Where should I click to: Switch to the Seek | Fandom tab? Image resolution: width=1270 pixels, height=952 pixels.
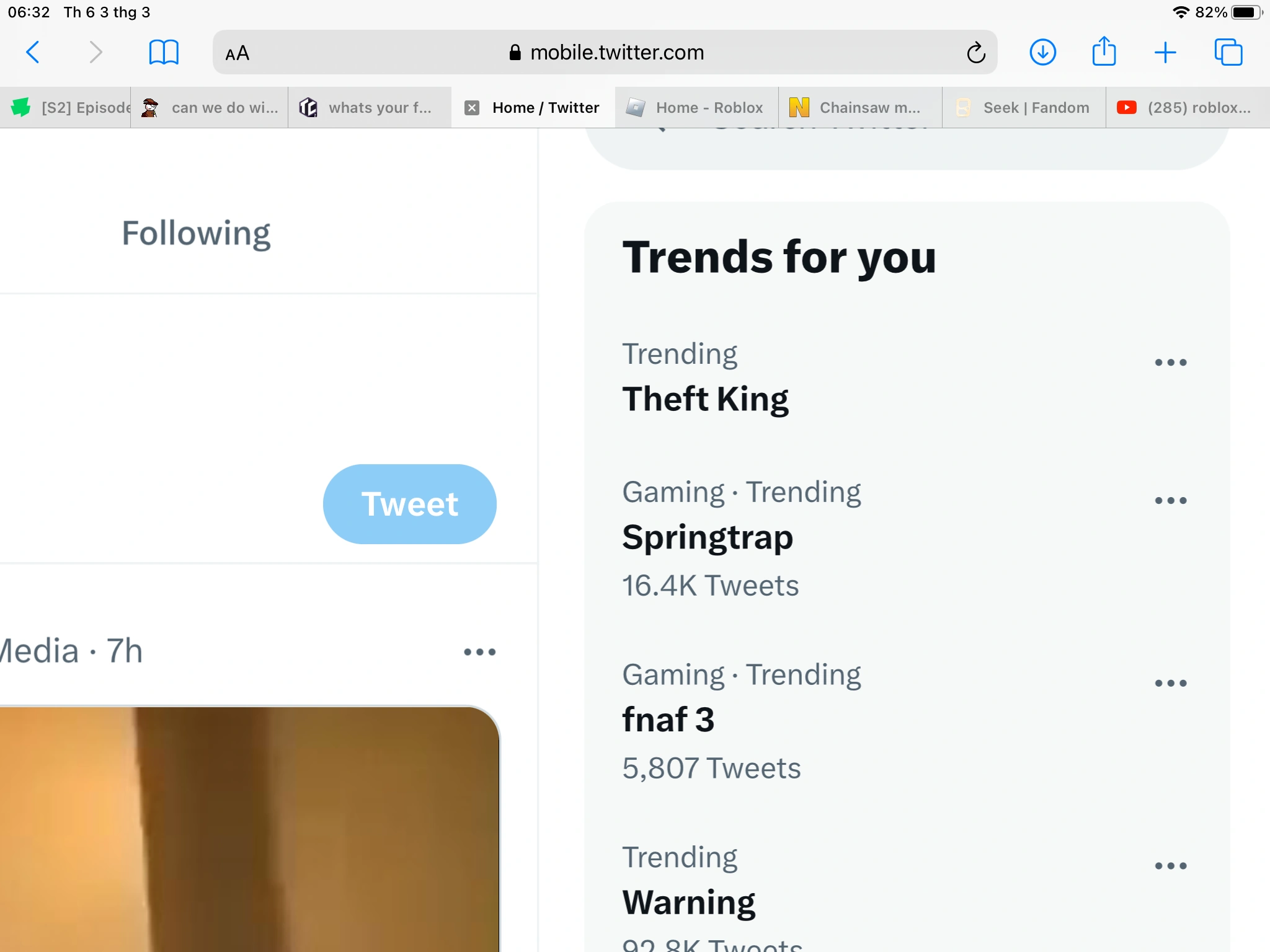pos(1023,107)
